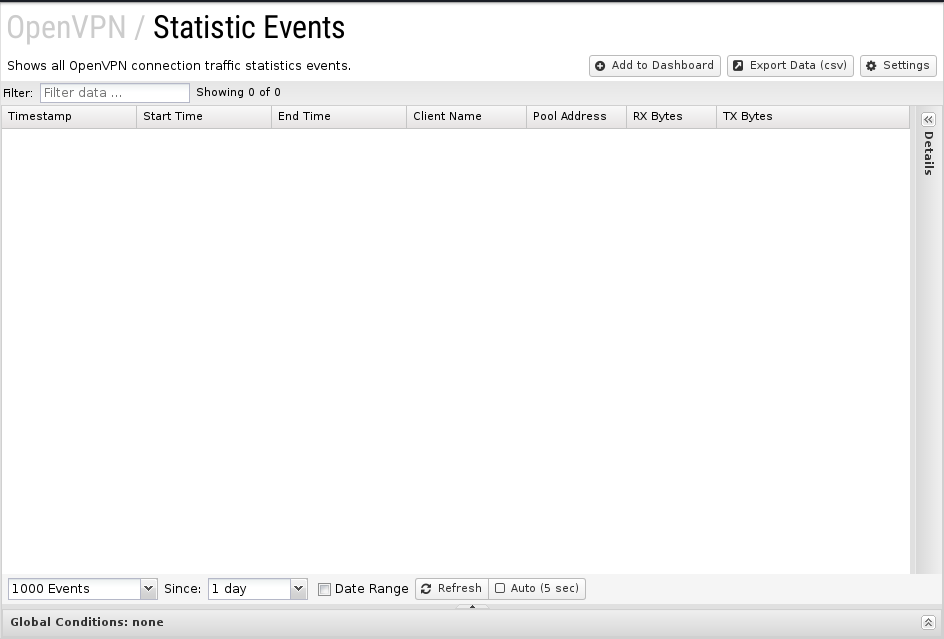This screenshot has width=944, height=639.
Task: Sort by Pool Address column header
Action: point(576,117)
